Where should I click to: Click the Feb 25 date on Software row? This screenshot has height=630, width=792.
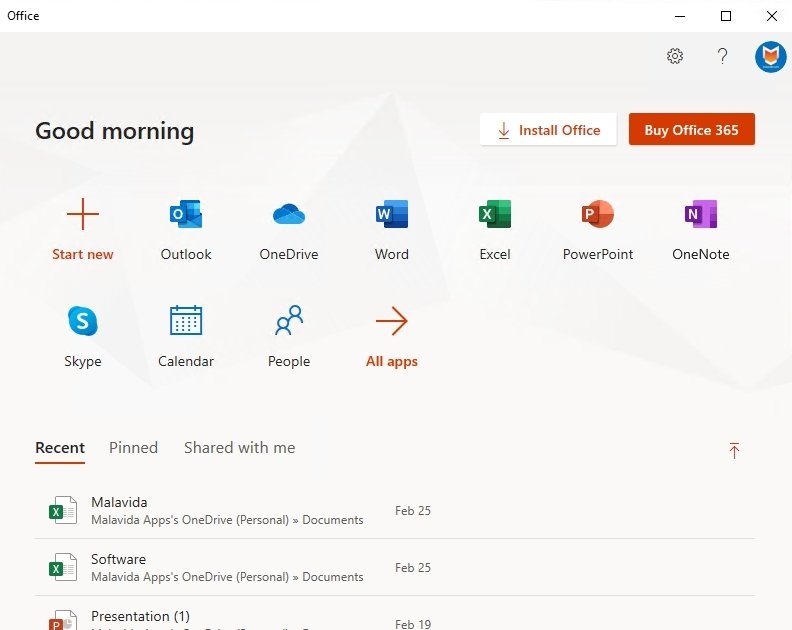(413, 568)
